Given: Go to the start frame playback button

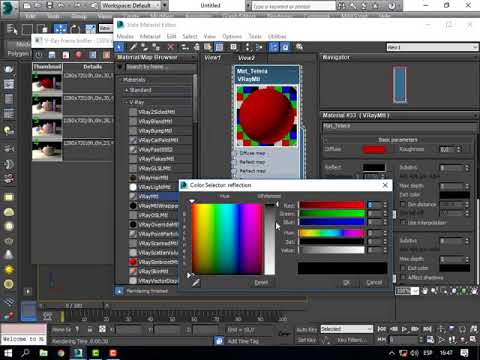Looking at the screenshot, I should 382,329.
